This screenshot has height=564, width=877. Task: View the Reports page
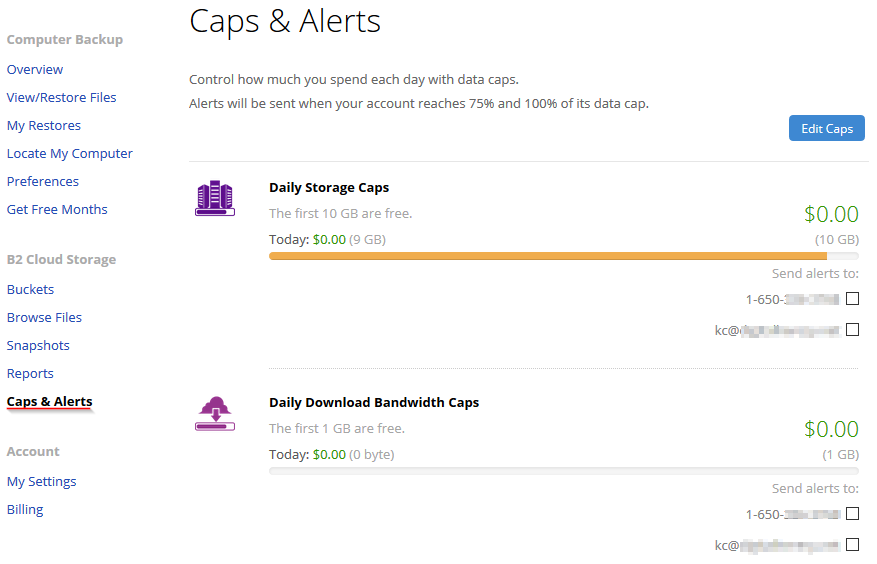[30, 373]
